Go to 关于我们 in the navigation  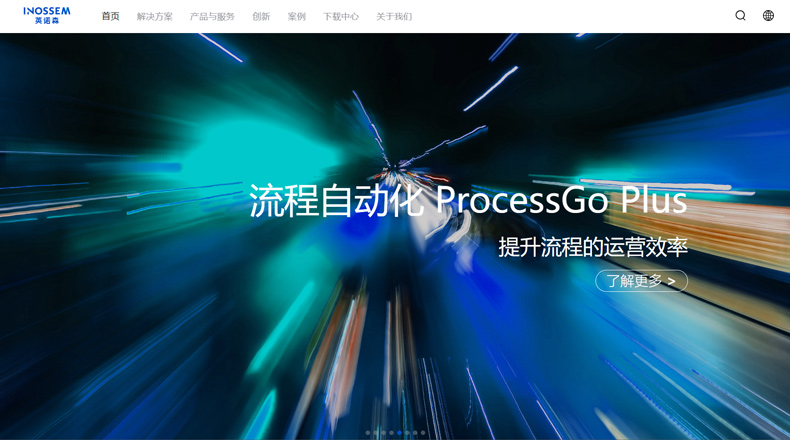tap(394, 17)
